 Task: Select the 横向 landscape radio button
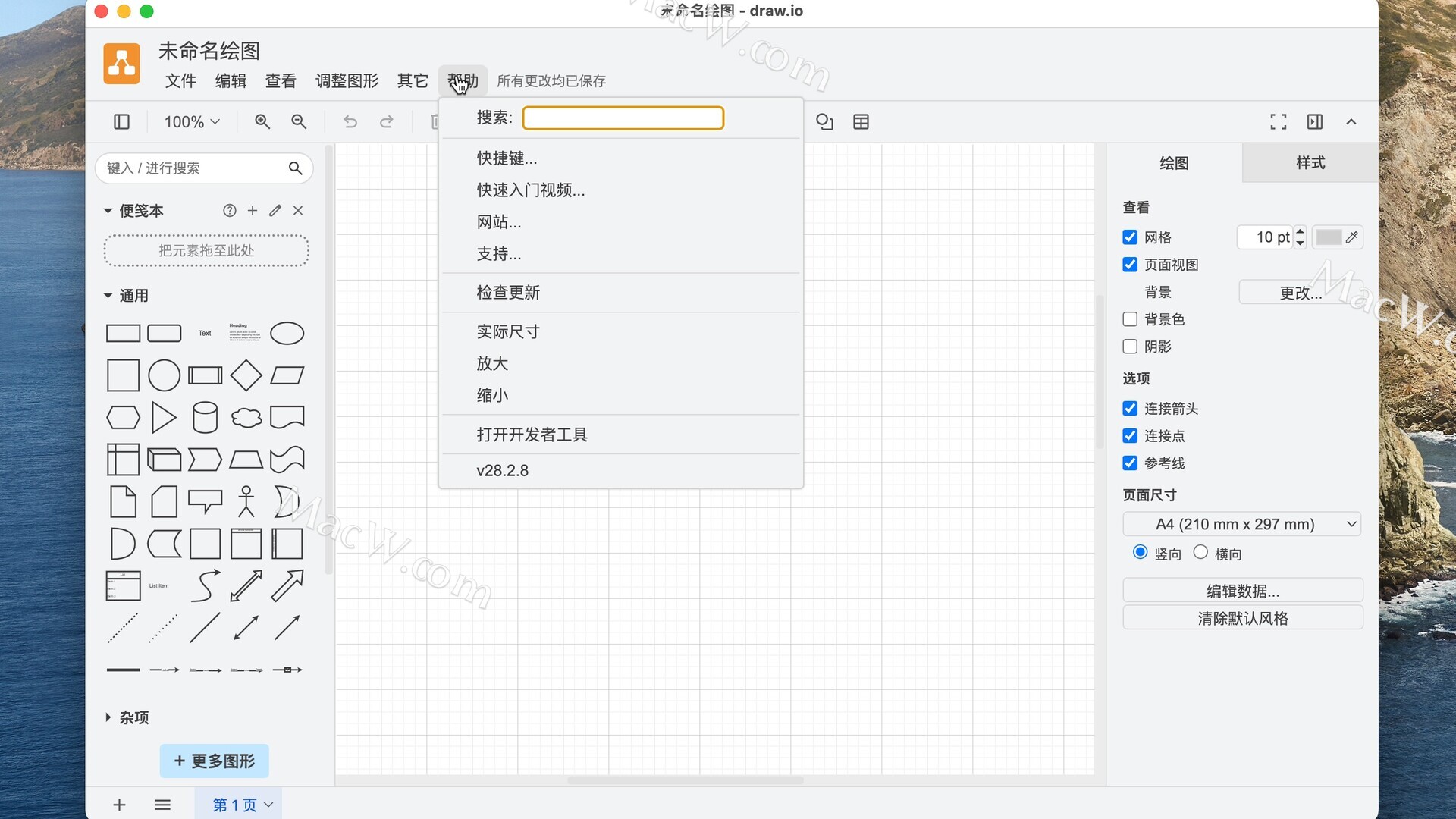[x=1200, y=552]
